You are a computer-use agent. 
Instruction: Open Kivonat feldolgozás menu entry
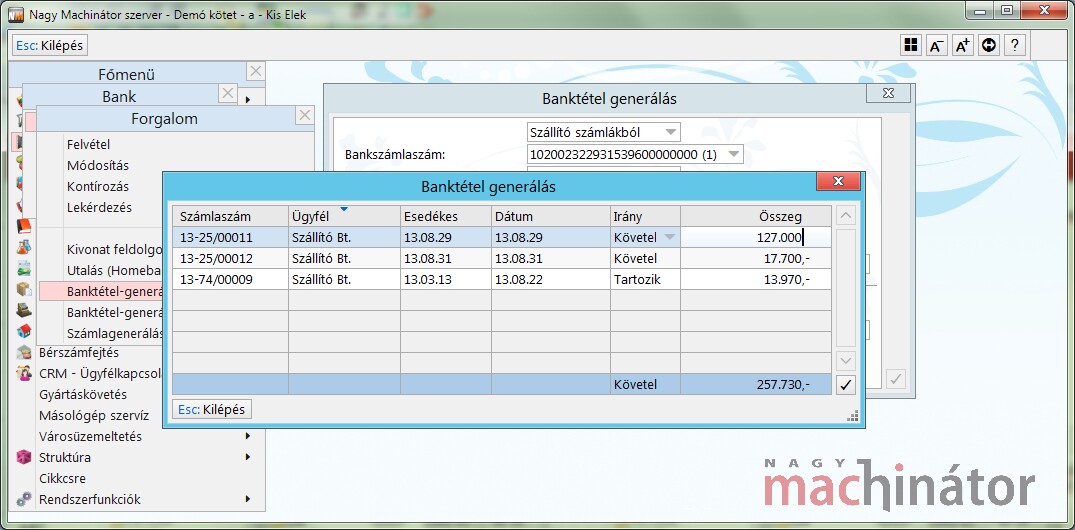(114, 249)
